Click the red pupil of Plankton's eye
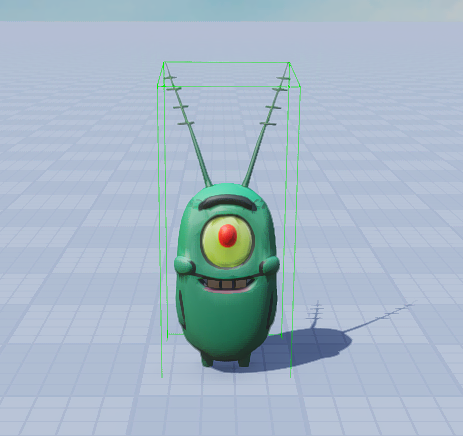 coord(228,235)
